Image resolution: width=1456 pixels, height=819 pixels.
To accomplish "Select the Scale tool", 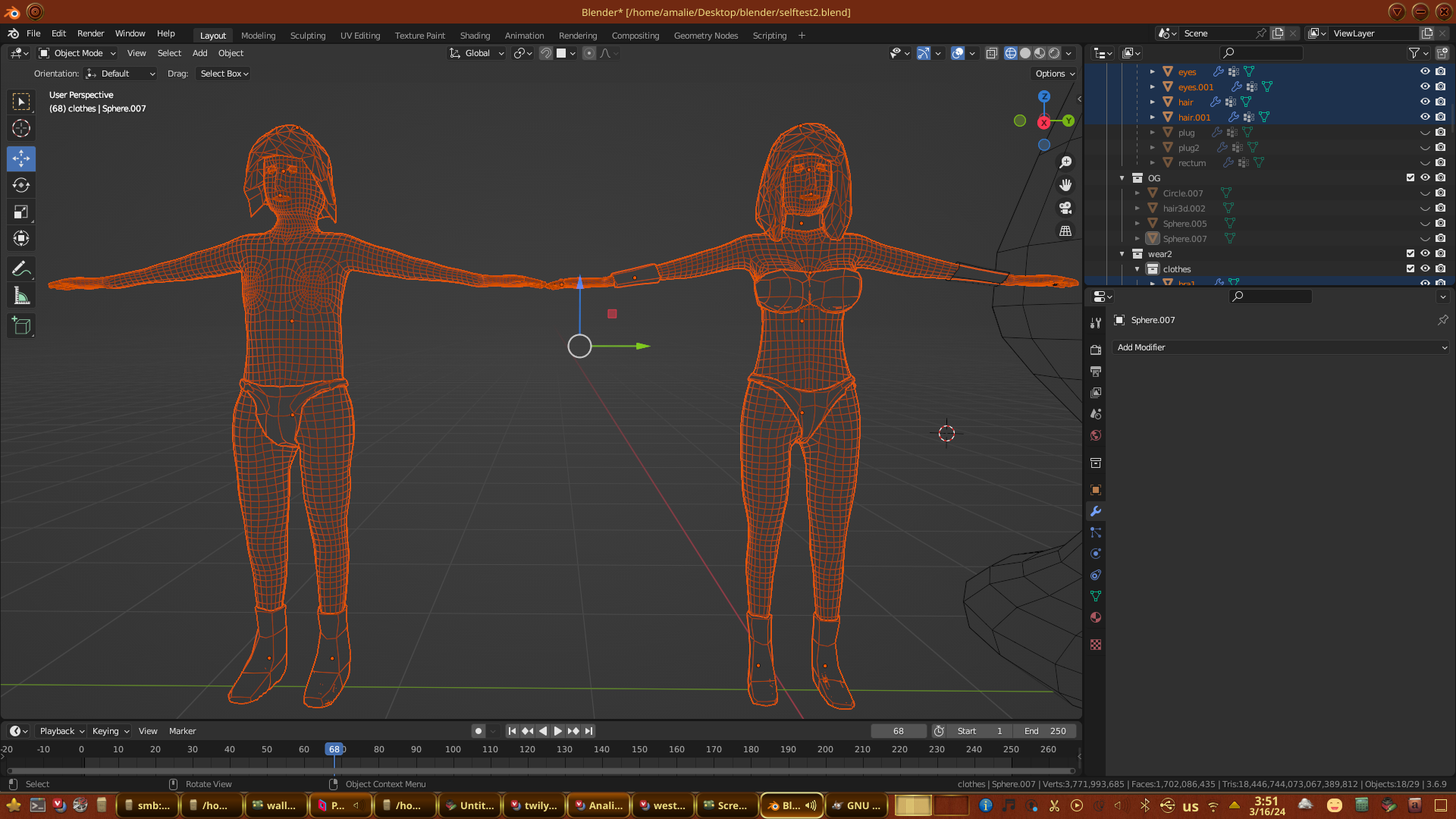I will [21, 212].
